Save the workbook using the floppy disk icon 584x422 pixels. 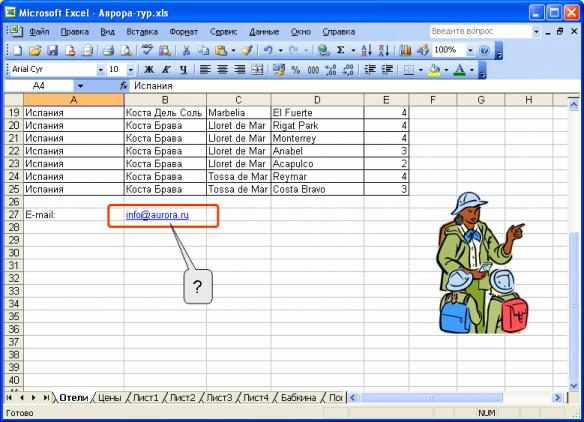tap(52, 50)
